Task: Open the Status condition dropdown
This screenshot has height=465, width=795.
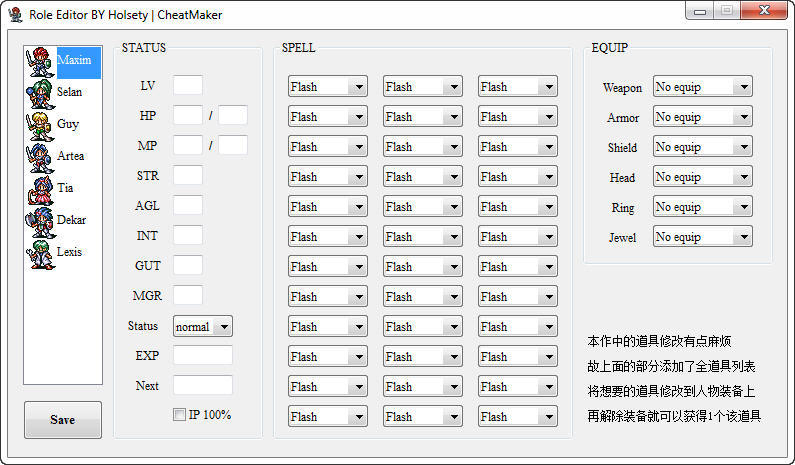Action: coord(203,326)
